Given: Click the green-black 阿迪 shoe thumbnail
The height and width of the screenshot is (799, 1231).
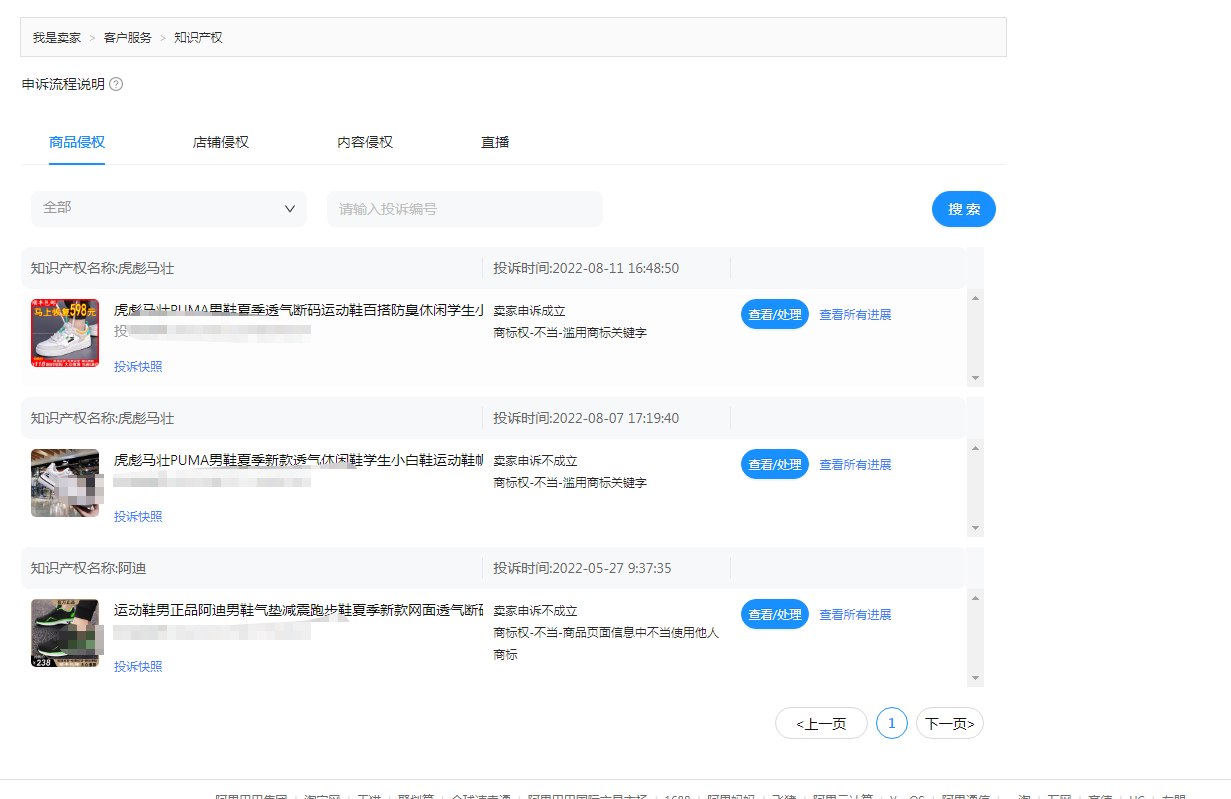Looking at the screenshot, I should coord(65,633).
